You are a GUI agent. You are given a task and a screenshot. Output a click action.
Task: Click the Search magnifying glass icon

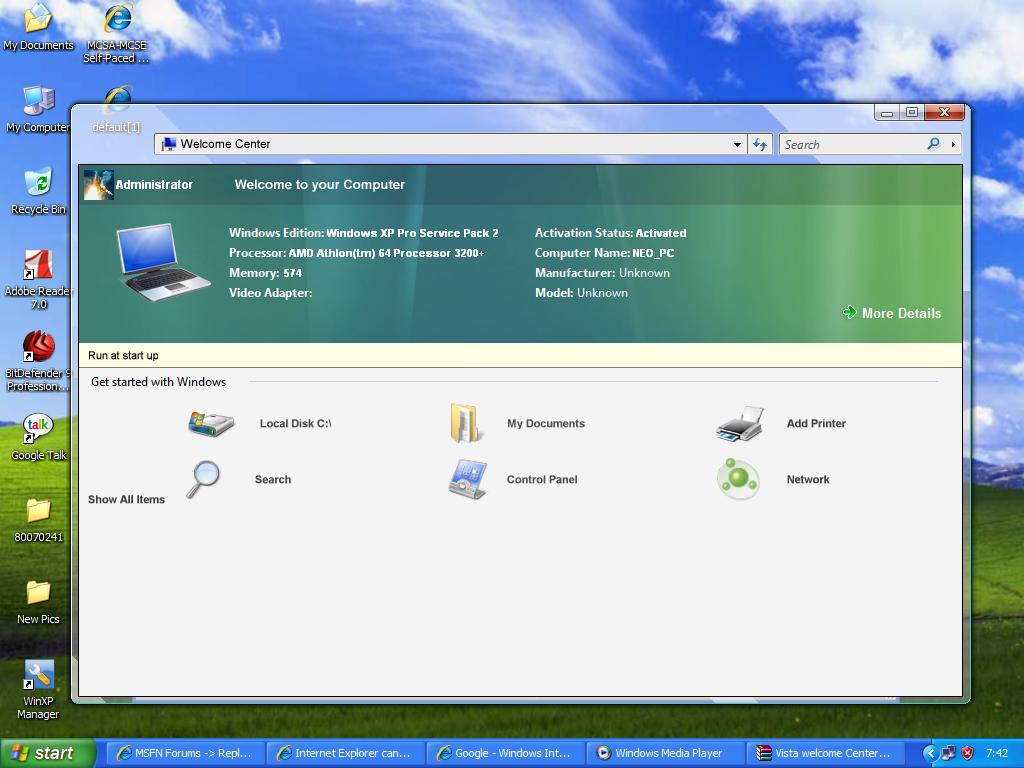coord(204,479)
